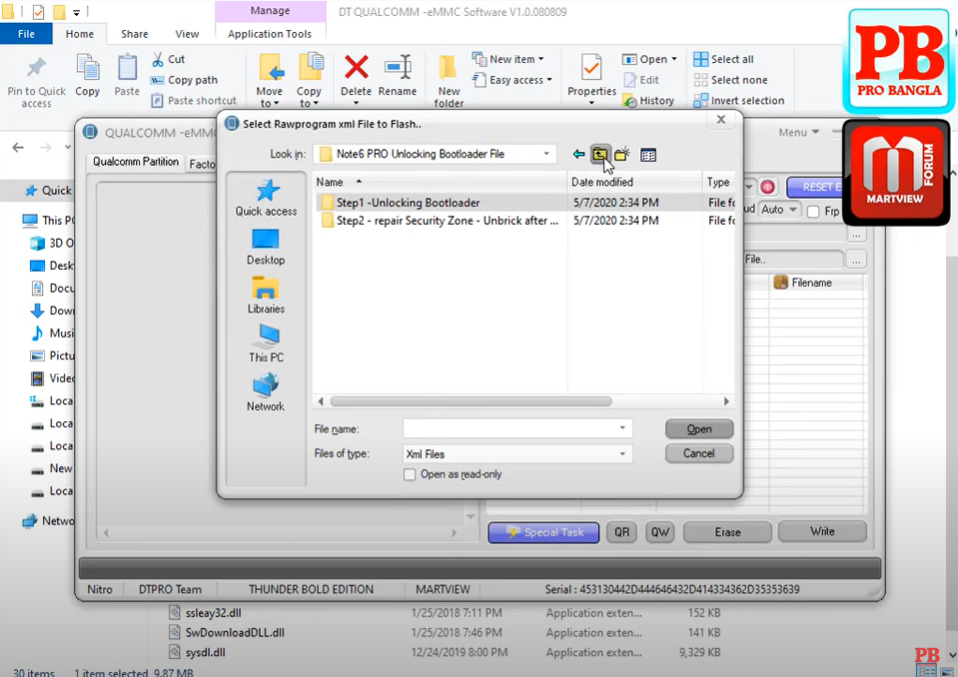The image size is (958, 677).
Task: Click the QW button in QUALCOMM window
Action: [660, 532]
